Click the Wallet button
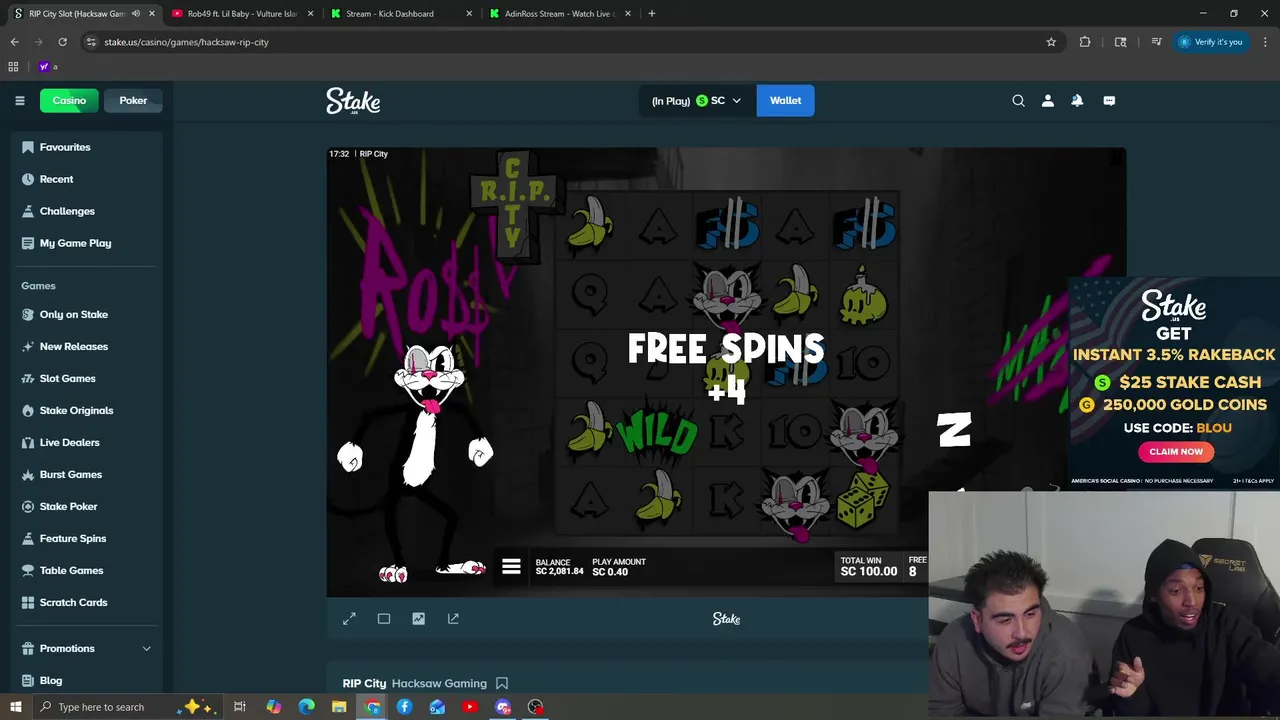This screenshot has width=1280, height=720. (x=785, y=100)
